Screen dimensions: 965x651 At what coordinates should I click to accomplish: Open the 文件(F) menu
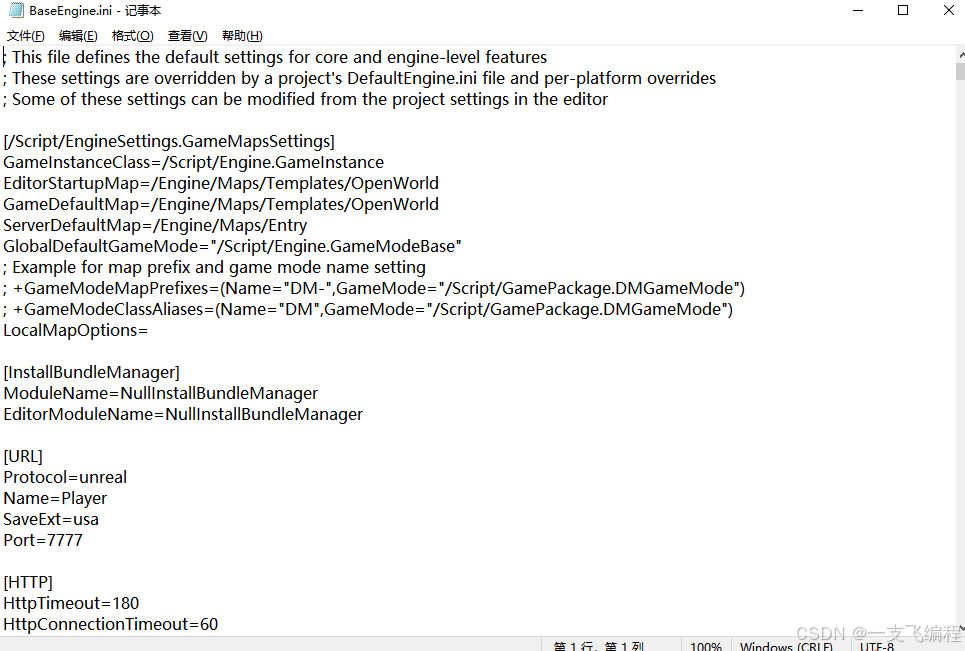tap(25, 36)
